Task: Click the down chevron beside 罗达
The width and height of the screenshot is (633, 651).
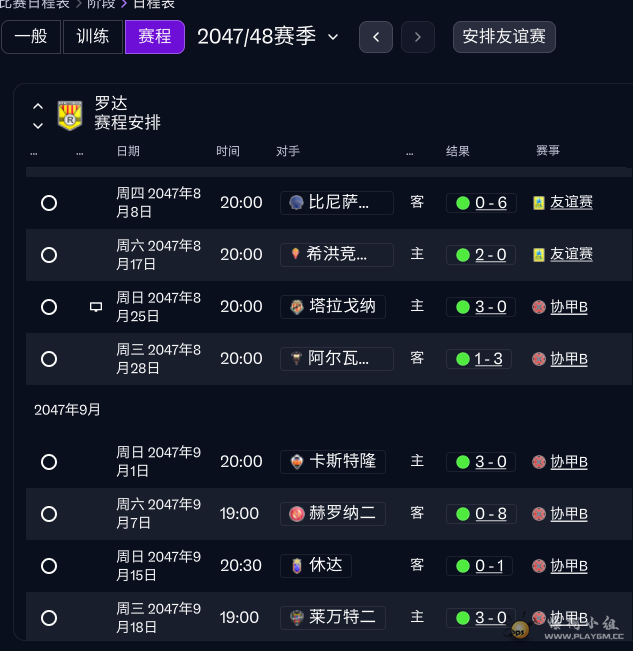Action: click(x=38, y=125)
